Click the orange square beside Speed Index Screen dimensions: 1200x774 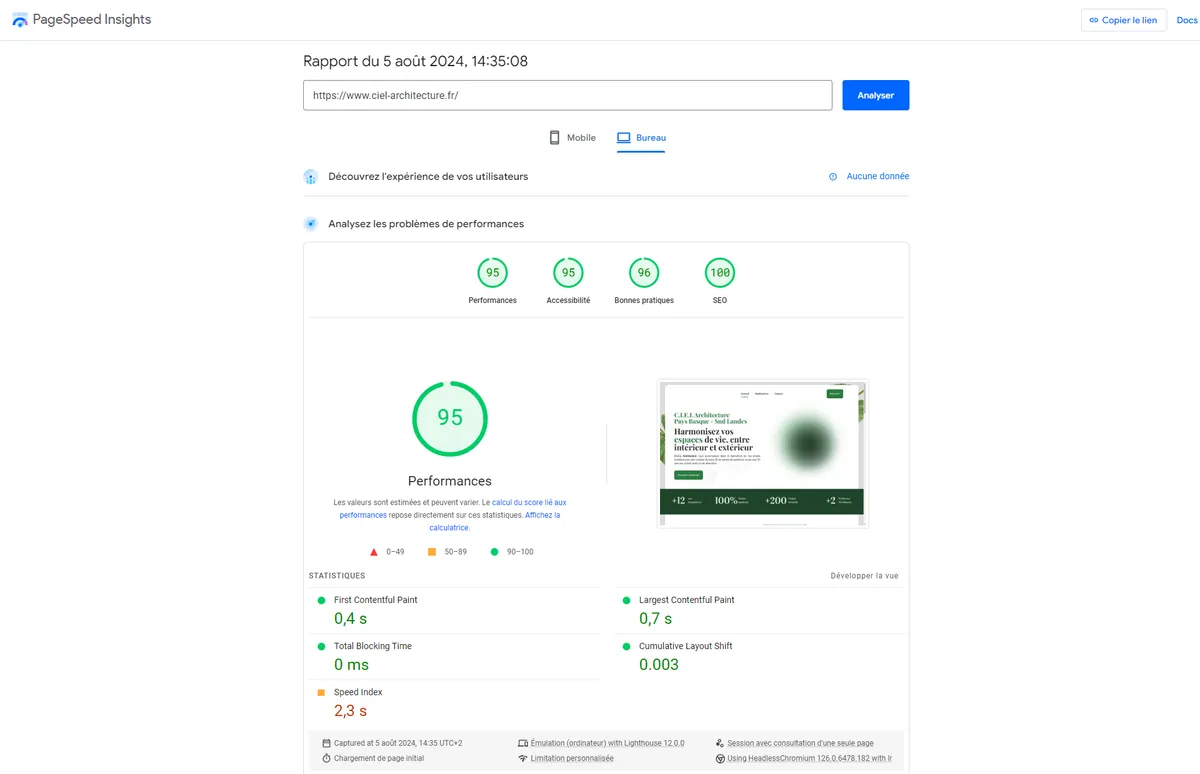[x=321, y=692]
